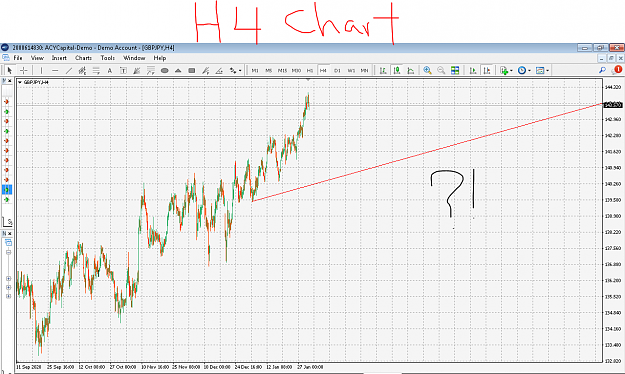Expand the first Navigator plus node
Screen dimensions: 625x374
click(x=8, y=279)
